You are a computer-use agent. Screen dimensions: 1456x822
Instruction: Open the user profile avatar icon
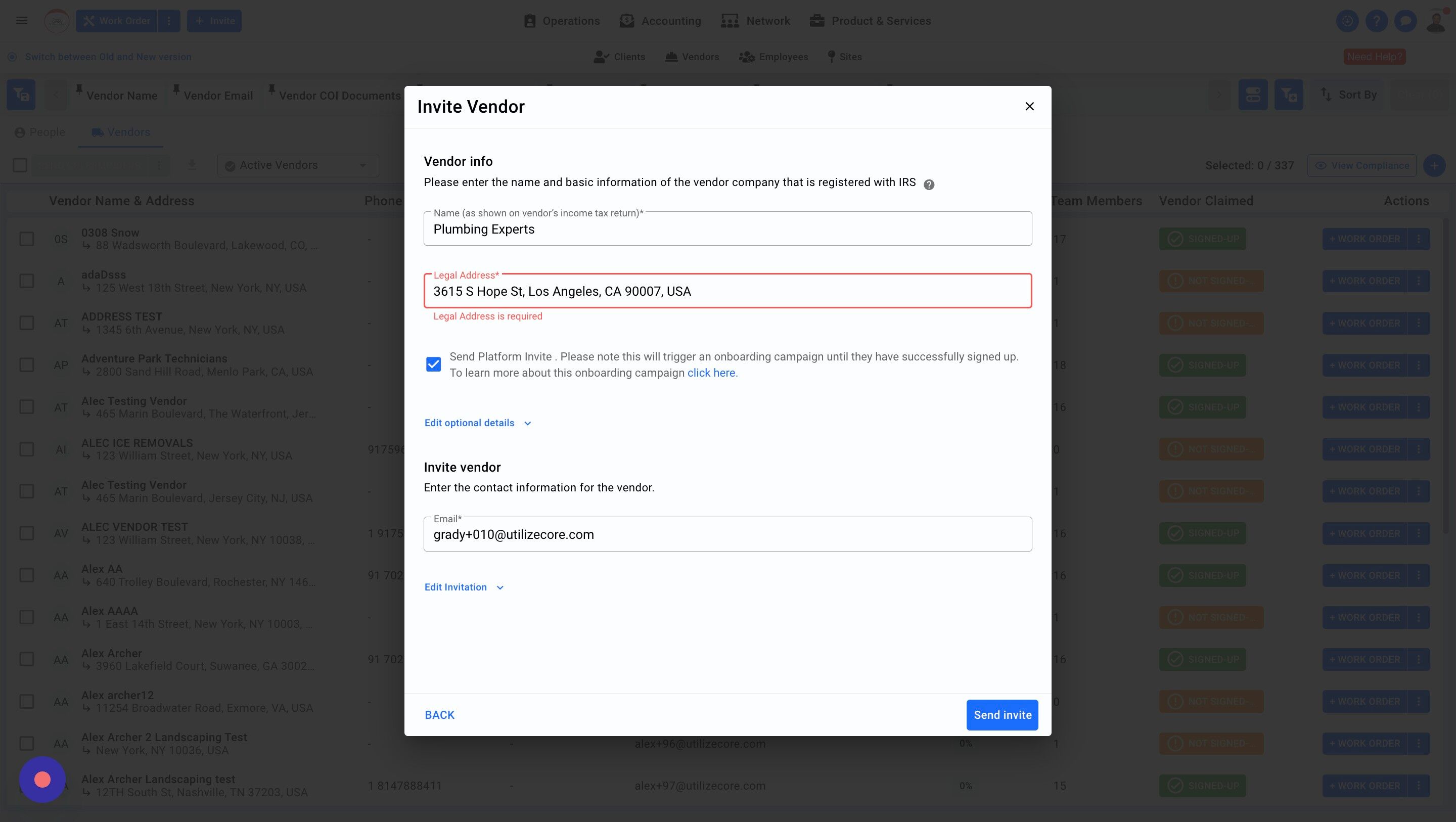(1435, 21)
